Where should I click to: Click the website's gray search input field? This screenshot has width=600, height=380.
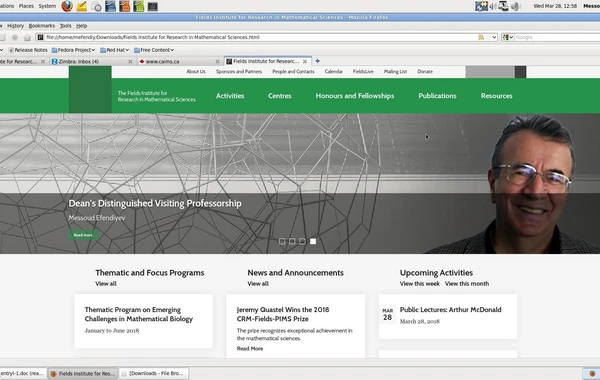(x=490, y=72)
